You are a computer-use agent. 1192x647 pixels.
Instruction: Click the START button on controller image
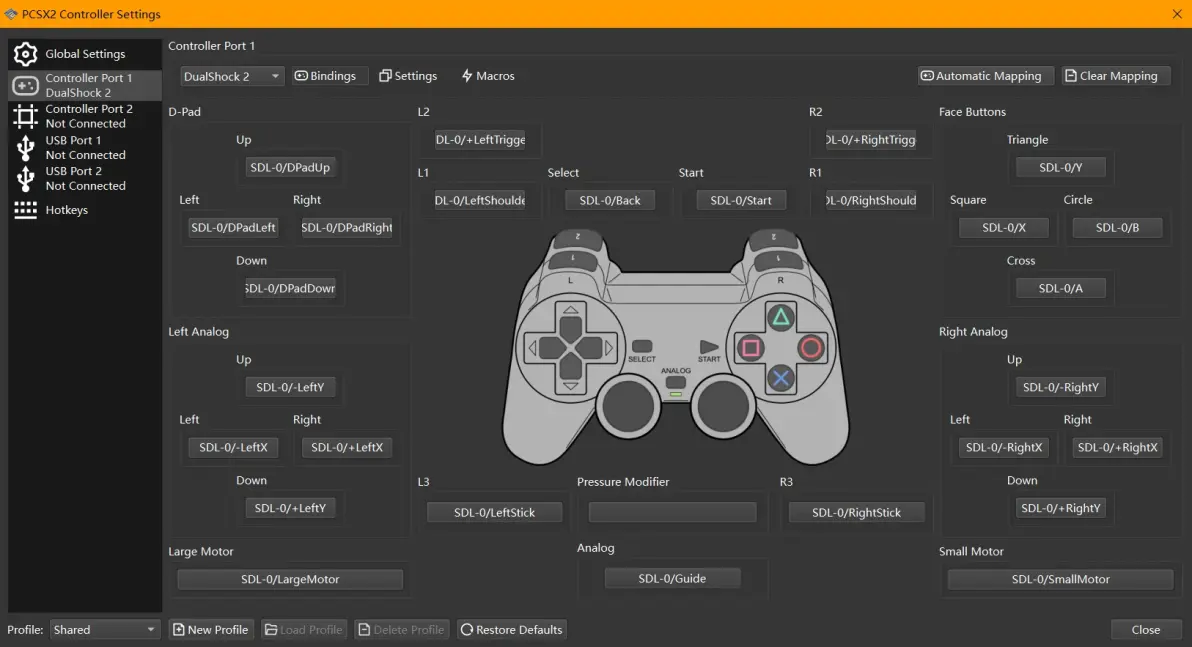(x=709, y=347)
